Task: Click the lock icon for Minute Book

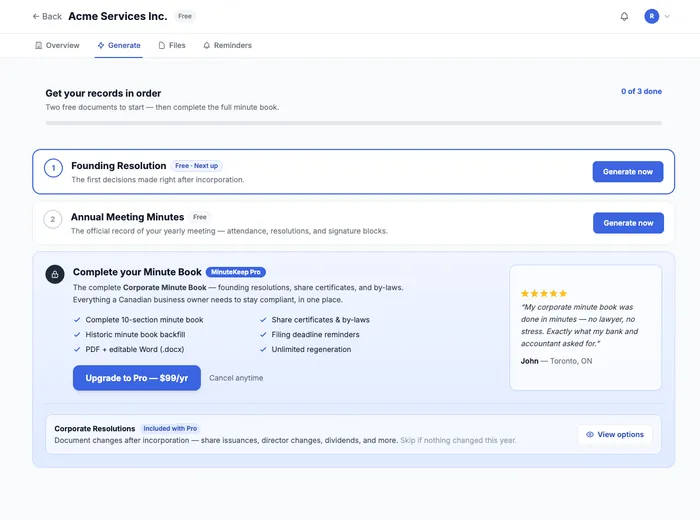Action: coord(55,275)
